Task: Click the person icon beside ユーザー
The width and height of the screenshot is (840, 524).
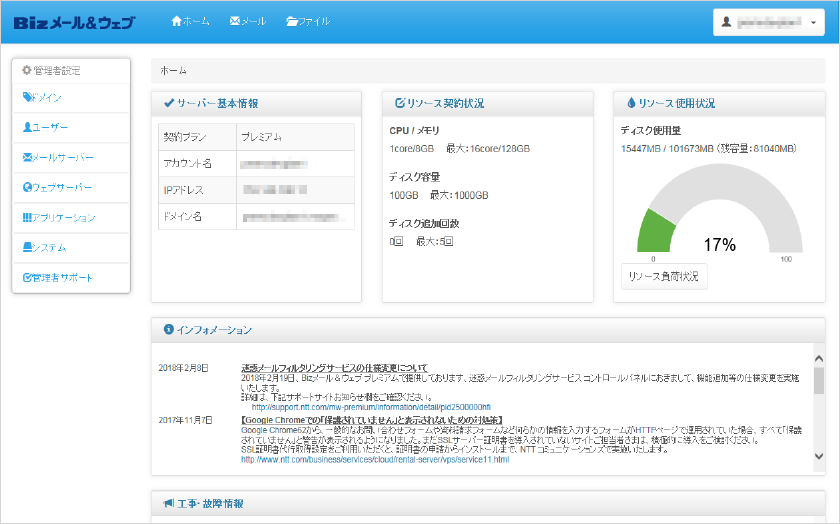Action: coord(27,127)
